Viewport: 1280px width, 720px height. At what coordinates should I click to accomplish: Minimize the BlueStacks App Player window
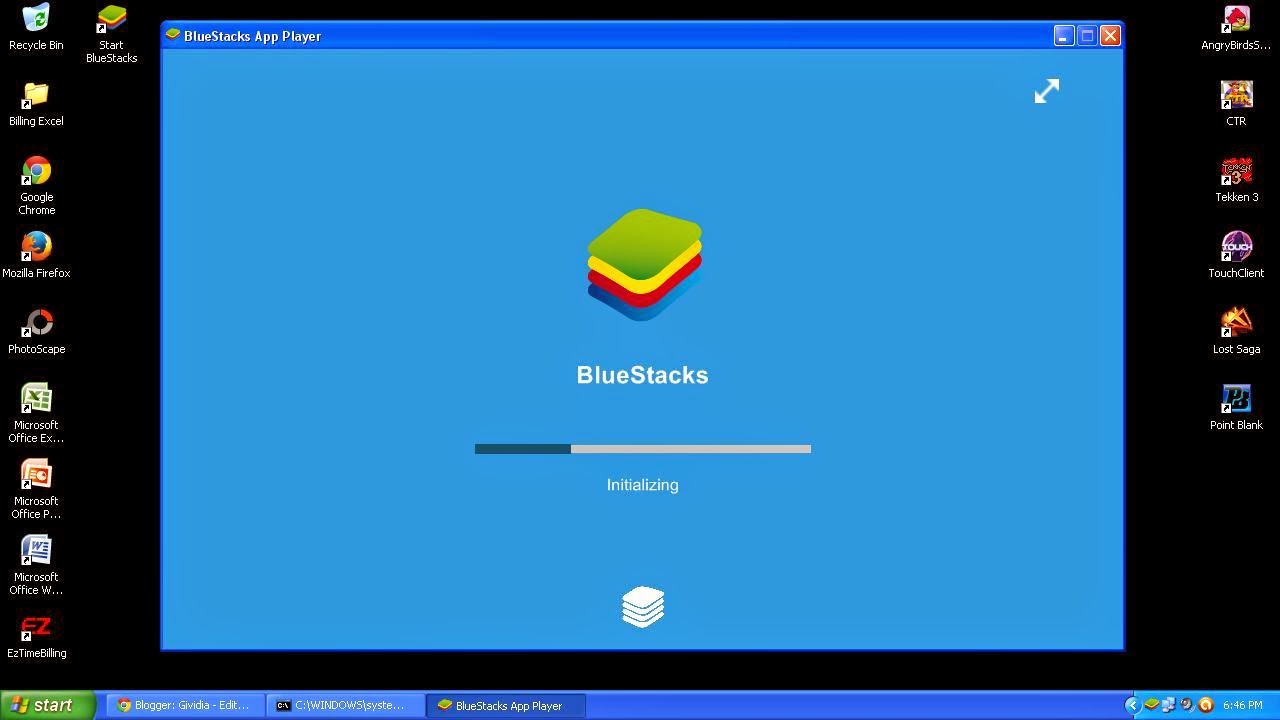[x=1064, y=35]
